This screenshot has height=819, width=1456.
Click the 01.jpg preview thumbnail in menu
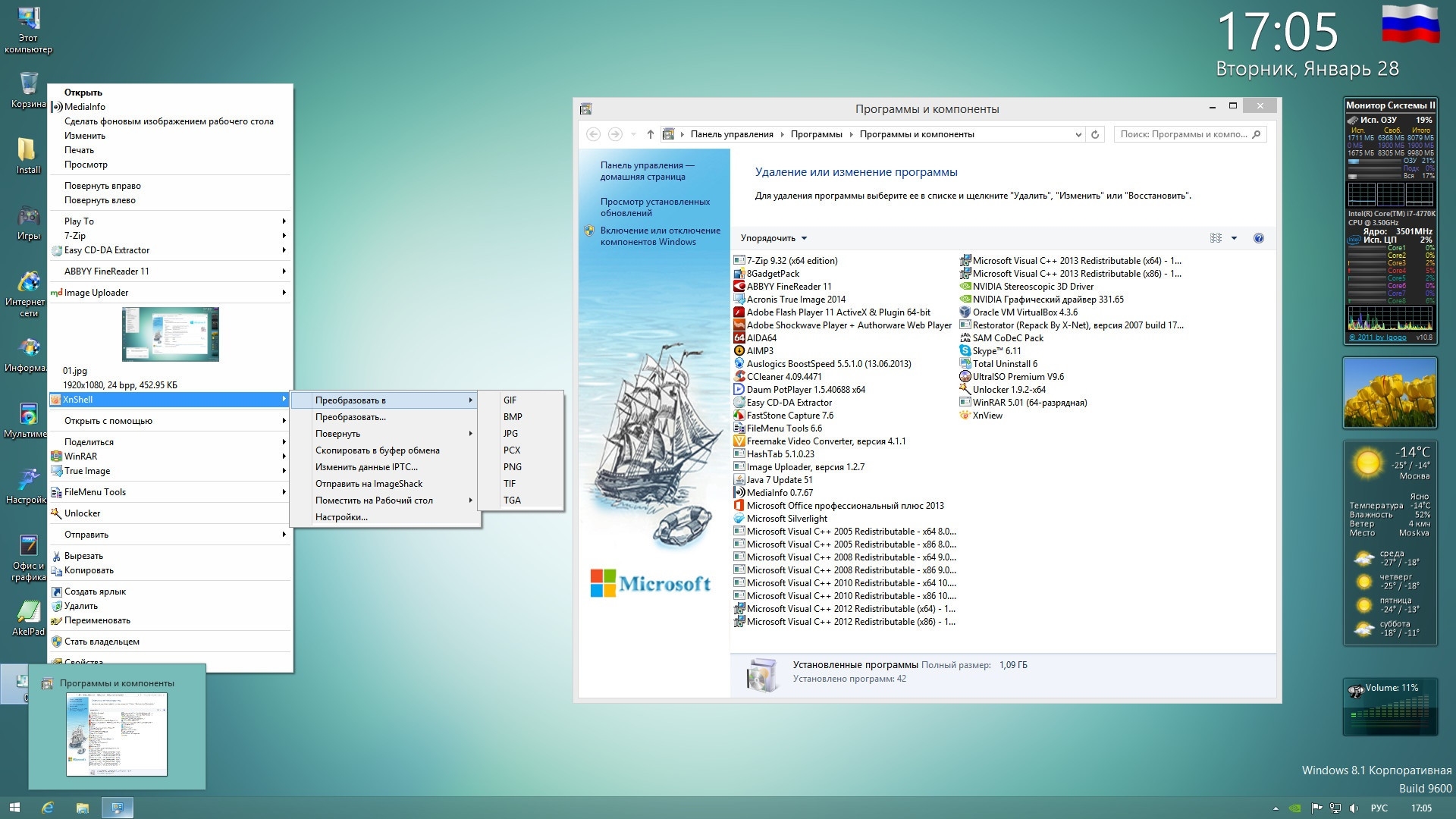171,334
